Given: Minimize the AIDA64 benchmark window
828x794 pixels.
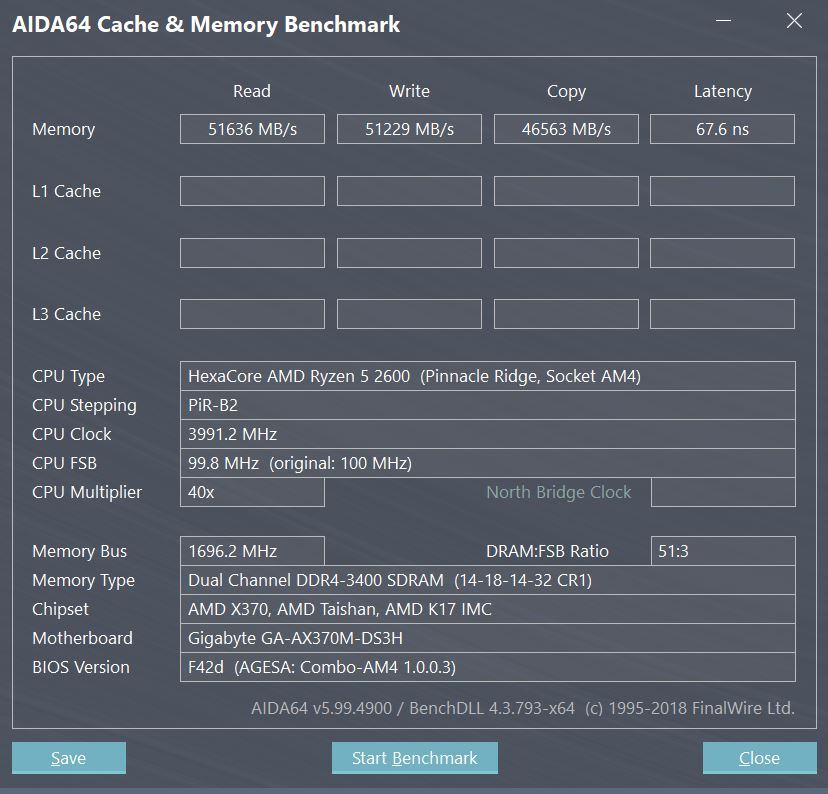Looking at the screenshot, I should click(723, 21).
